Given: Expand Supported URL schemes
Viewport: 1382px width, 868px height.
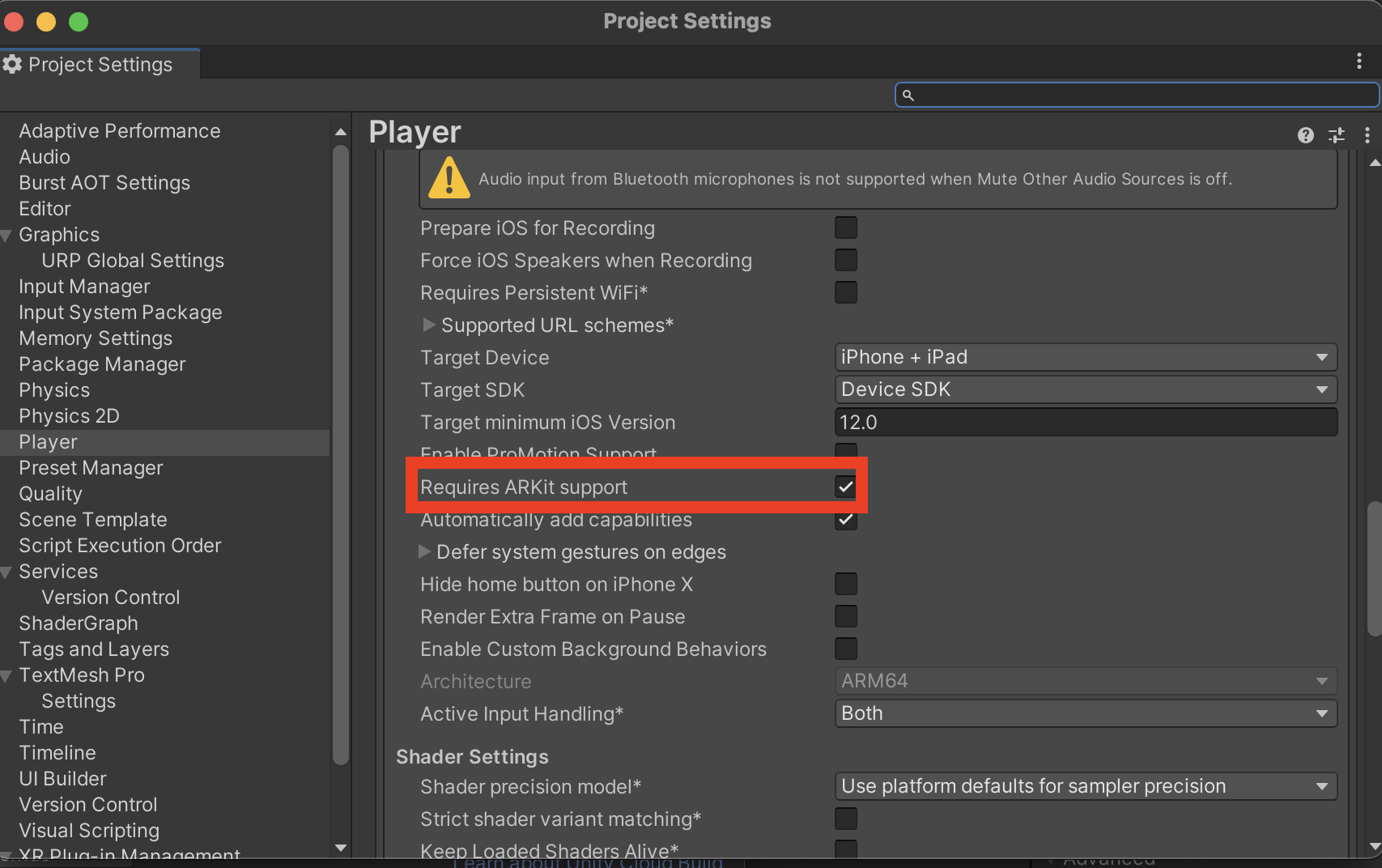Looking at the screenshot, I should tap(429, 325).
